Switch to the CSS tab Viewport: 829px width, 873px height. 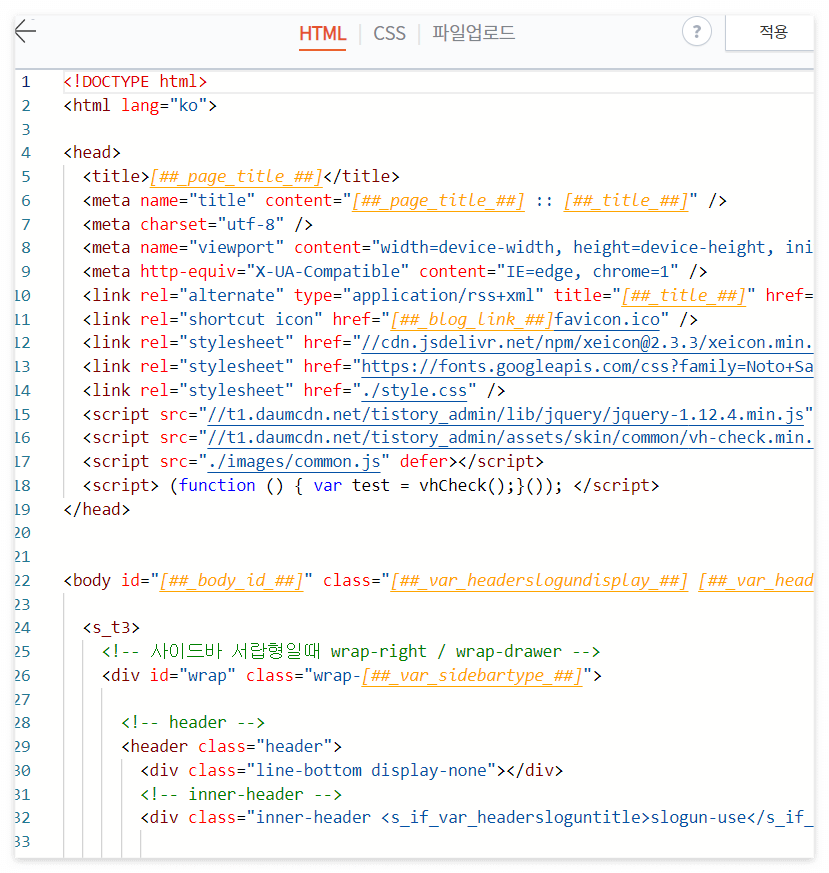tap(389, 33)
